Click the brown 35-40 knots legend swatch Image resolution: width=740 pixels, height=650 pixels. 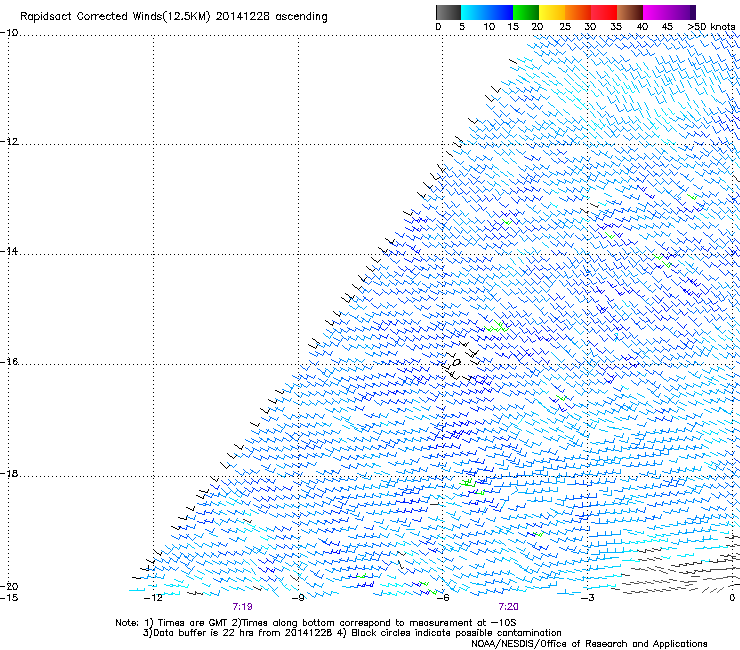[x=630, y=12]
